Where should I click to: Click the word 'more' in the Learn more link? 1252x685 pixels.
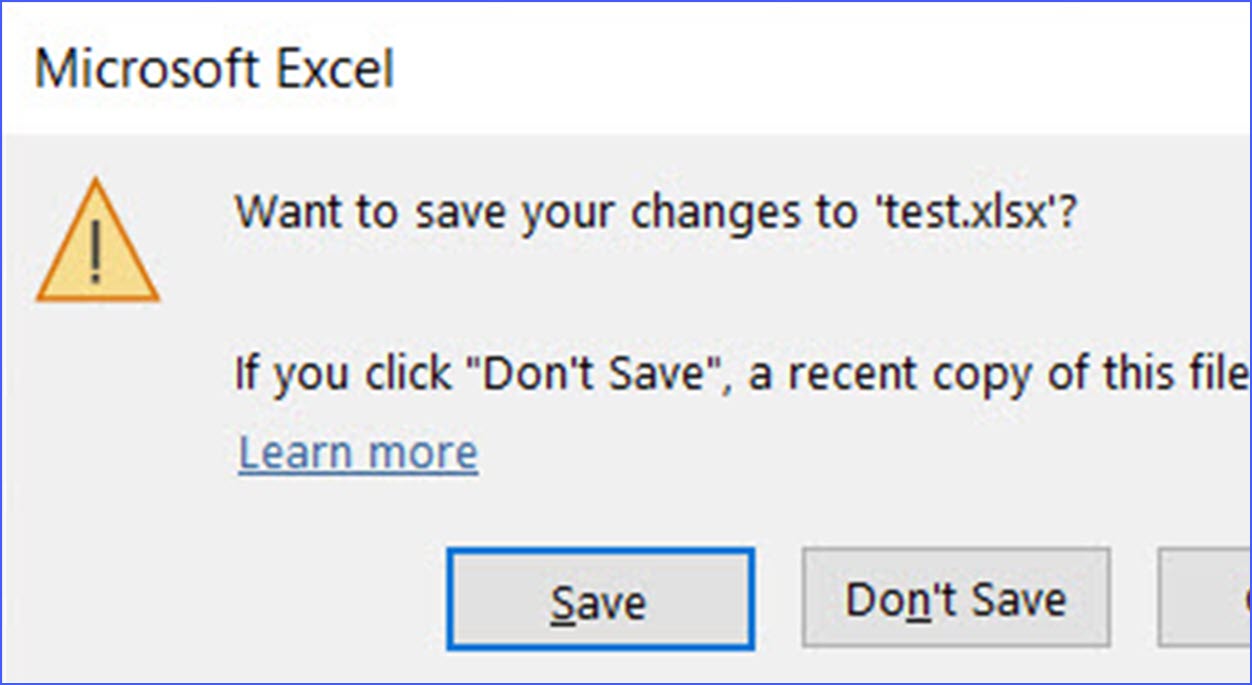click(x=420, y=453)
